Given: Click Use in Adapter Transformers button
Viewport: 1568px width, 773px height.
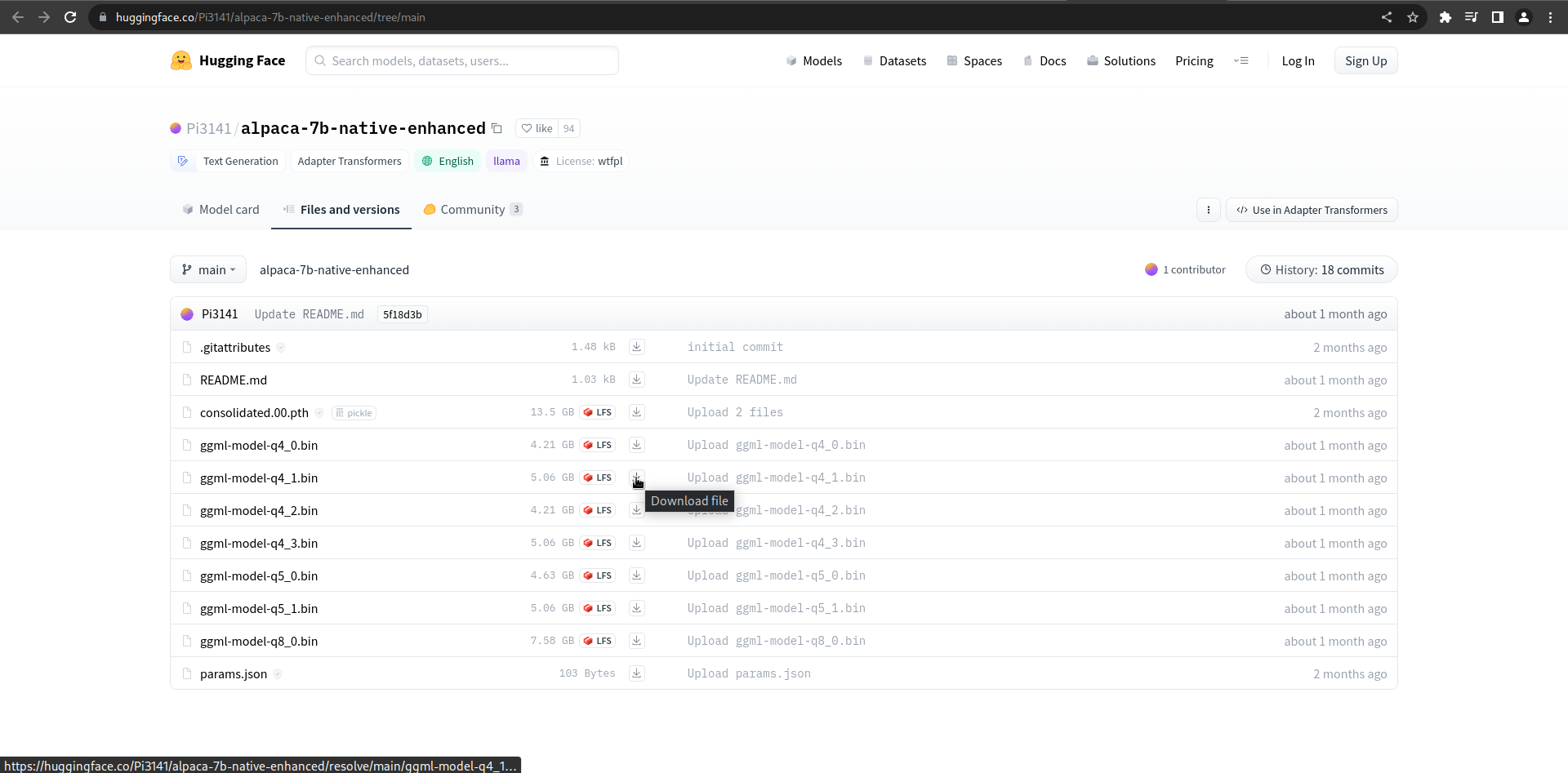Looking at the screenshot, I should 1312,210.
